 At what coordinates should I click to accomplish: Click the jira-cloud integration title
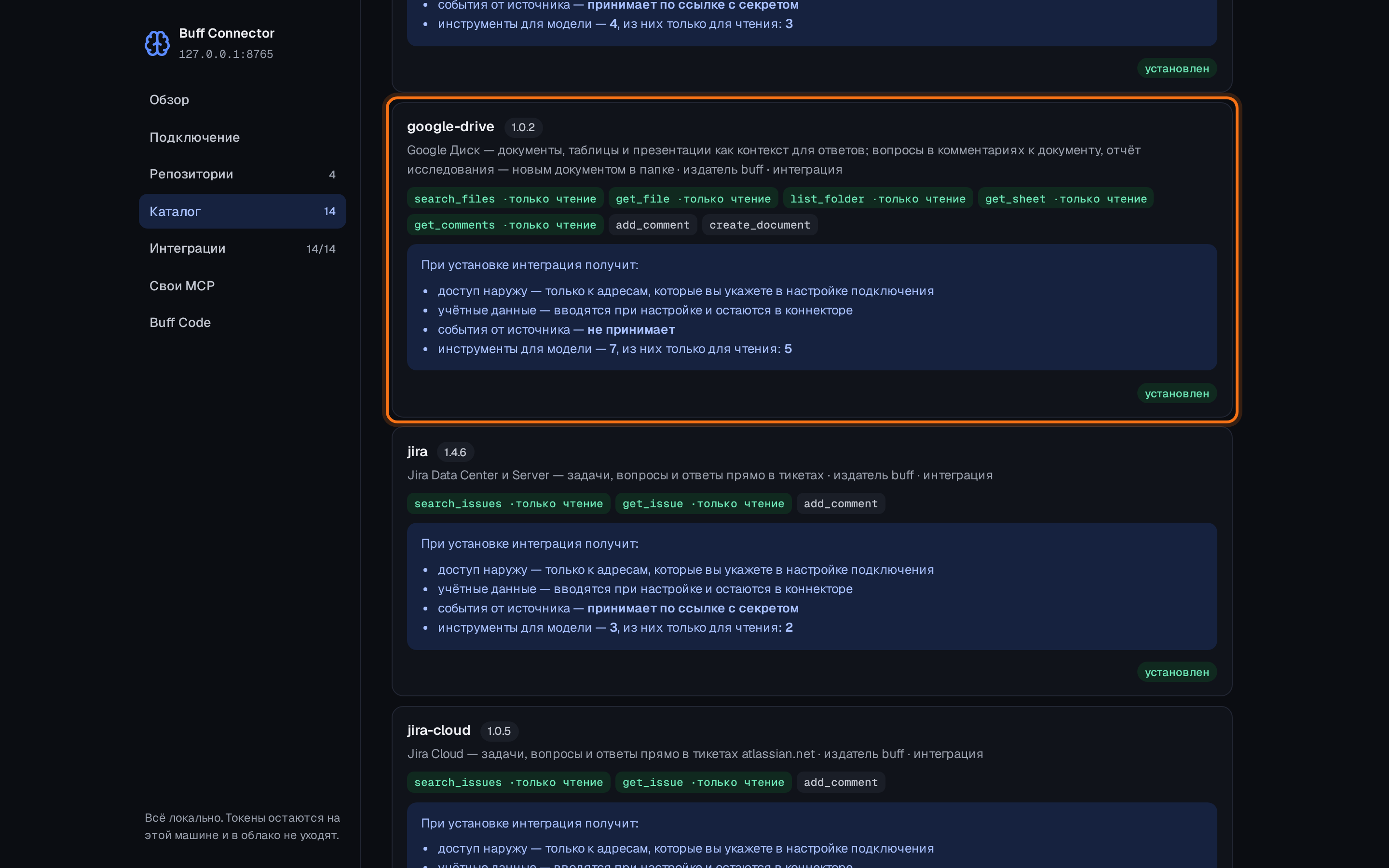click(438, 730)
